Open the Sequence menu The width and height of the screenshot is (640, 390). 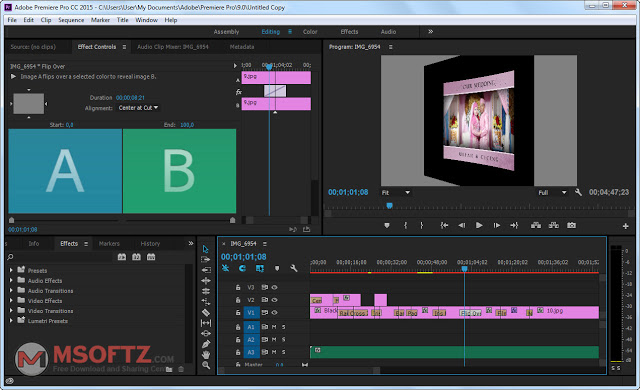(x=71, y=20)
